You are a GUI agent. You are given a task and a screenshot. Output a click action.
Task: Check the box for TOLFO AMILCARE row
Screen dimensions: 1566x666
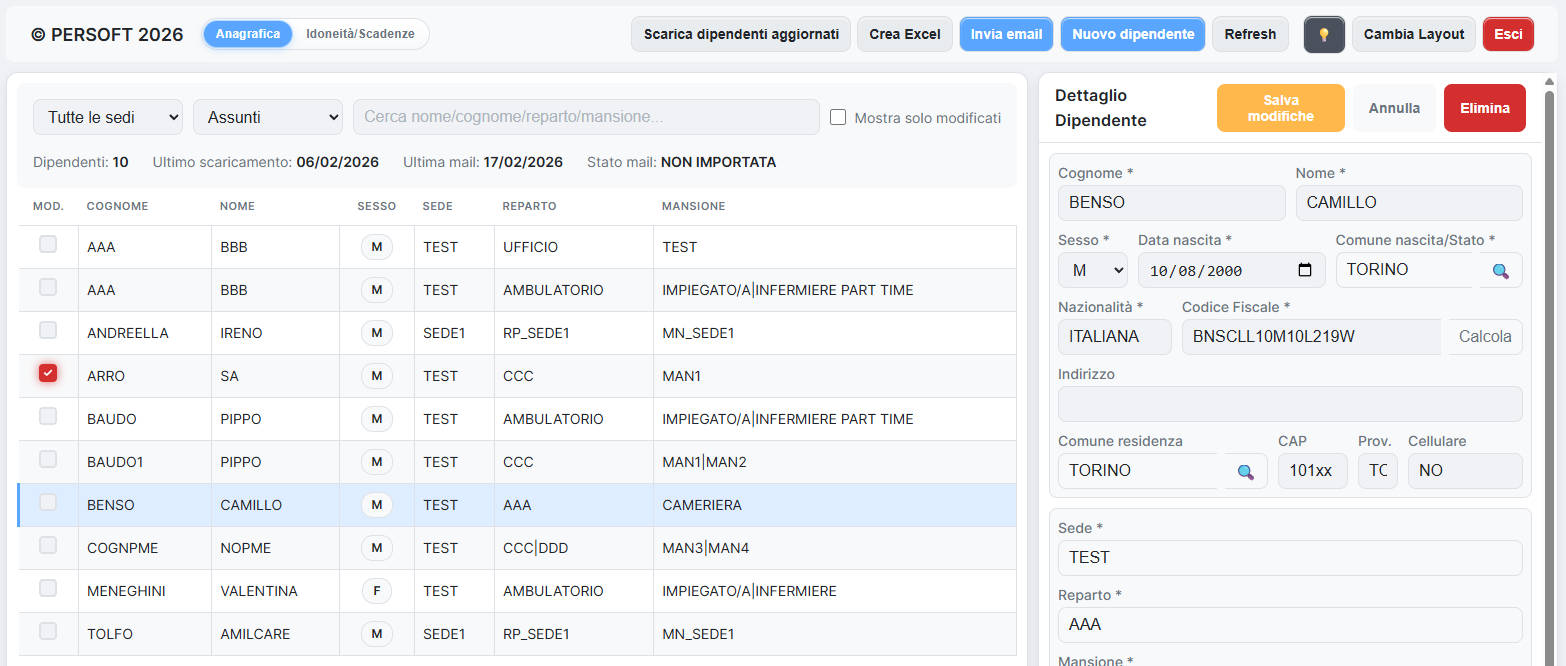[x=48, y=631]
